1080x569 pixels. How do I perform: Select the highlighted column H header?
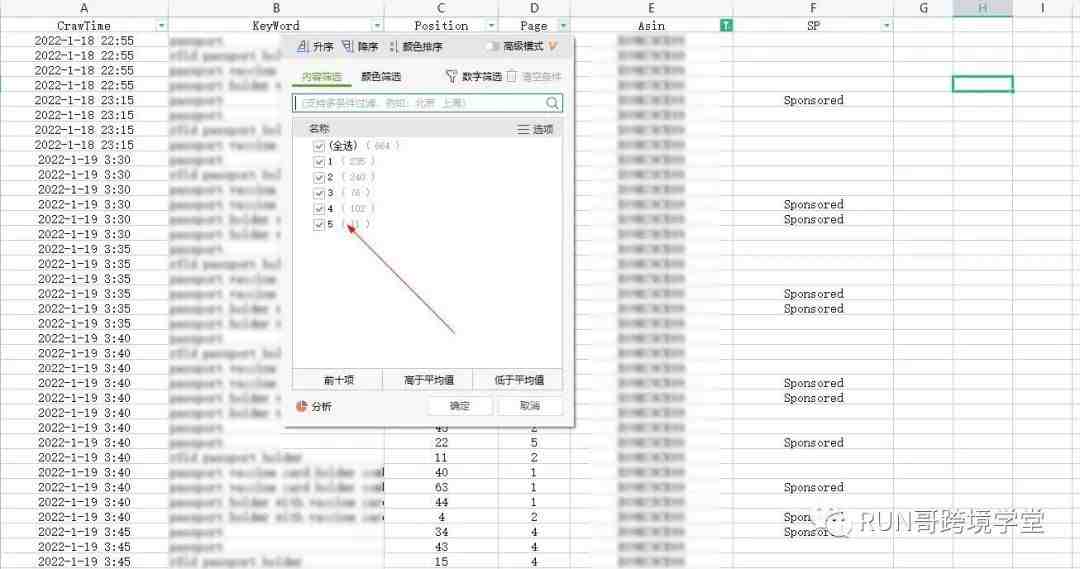982,8
